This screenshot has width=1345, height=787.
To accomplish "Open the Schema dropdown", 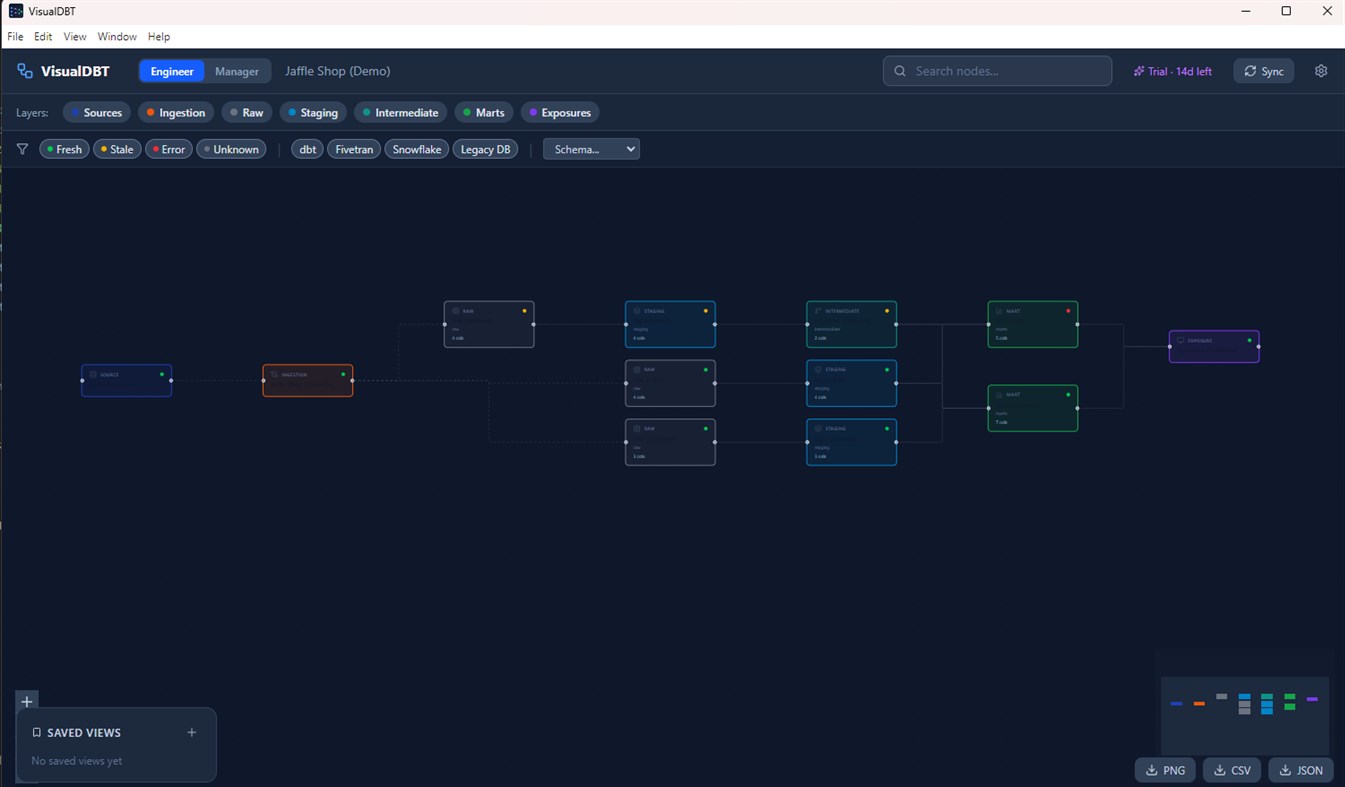I will [591, 149].
